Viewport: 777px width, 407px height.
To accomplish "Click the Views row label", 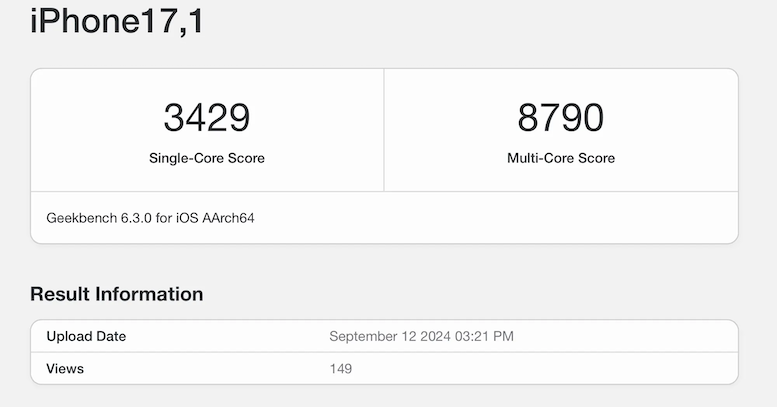I will [65, 369].
